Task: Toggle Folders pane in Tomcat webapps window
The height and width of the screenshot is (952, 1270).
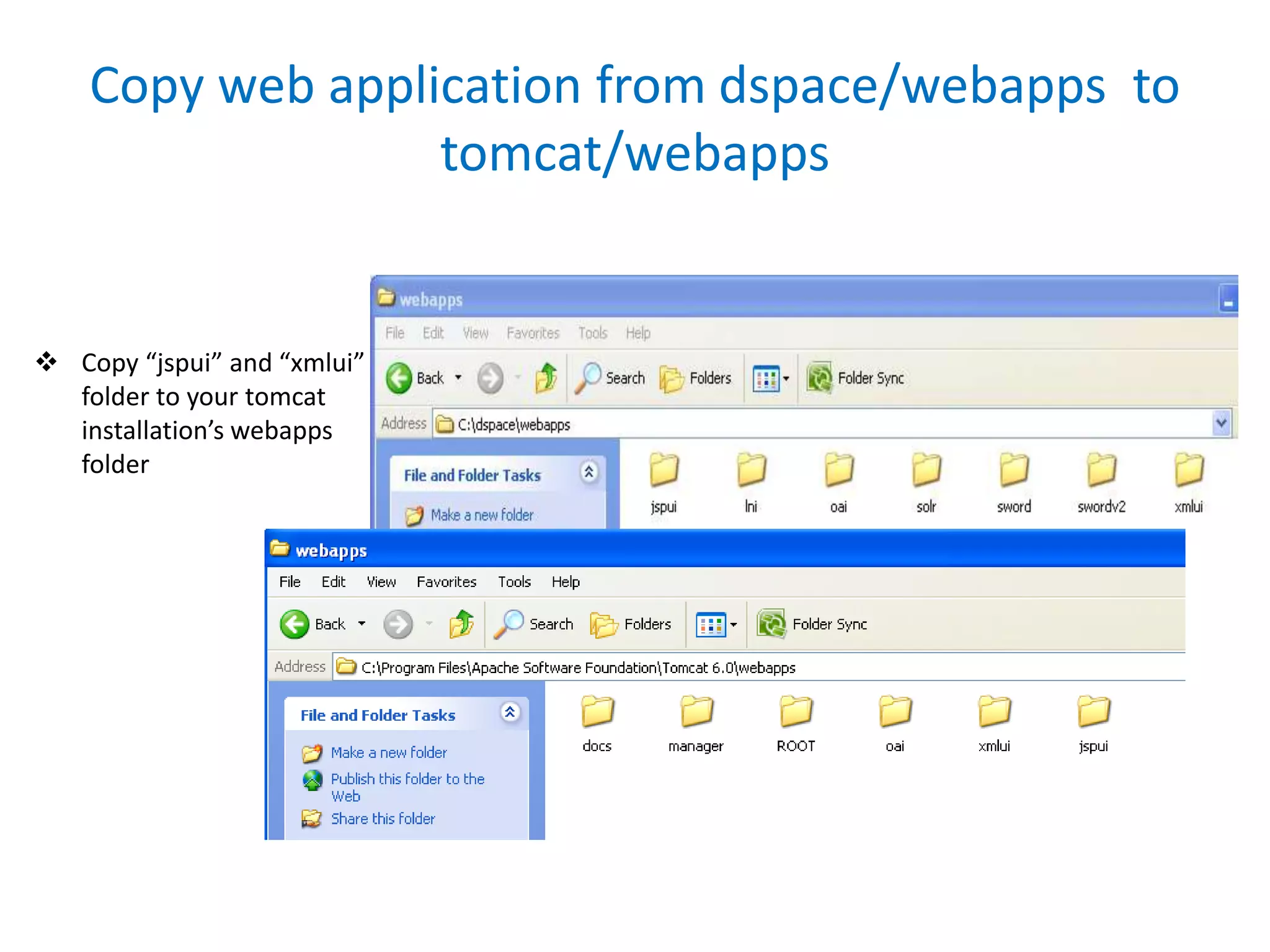Action: [631, 624]
